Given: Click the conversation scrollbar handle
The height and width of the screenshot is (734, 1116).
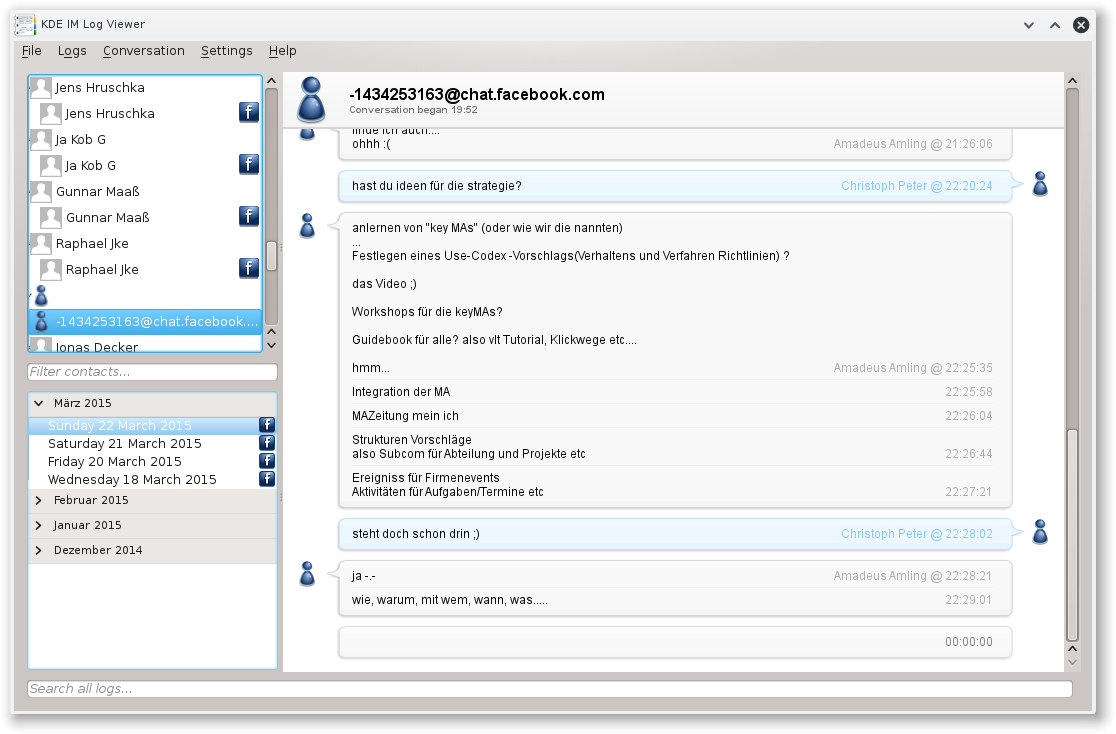Looking at the screenshot, I should point(1073,535).
